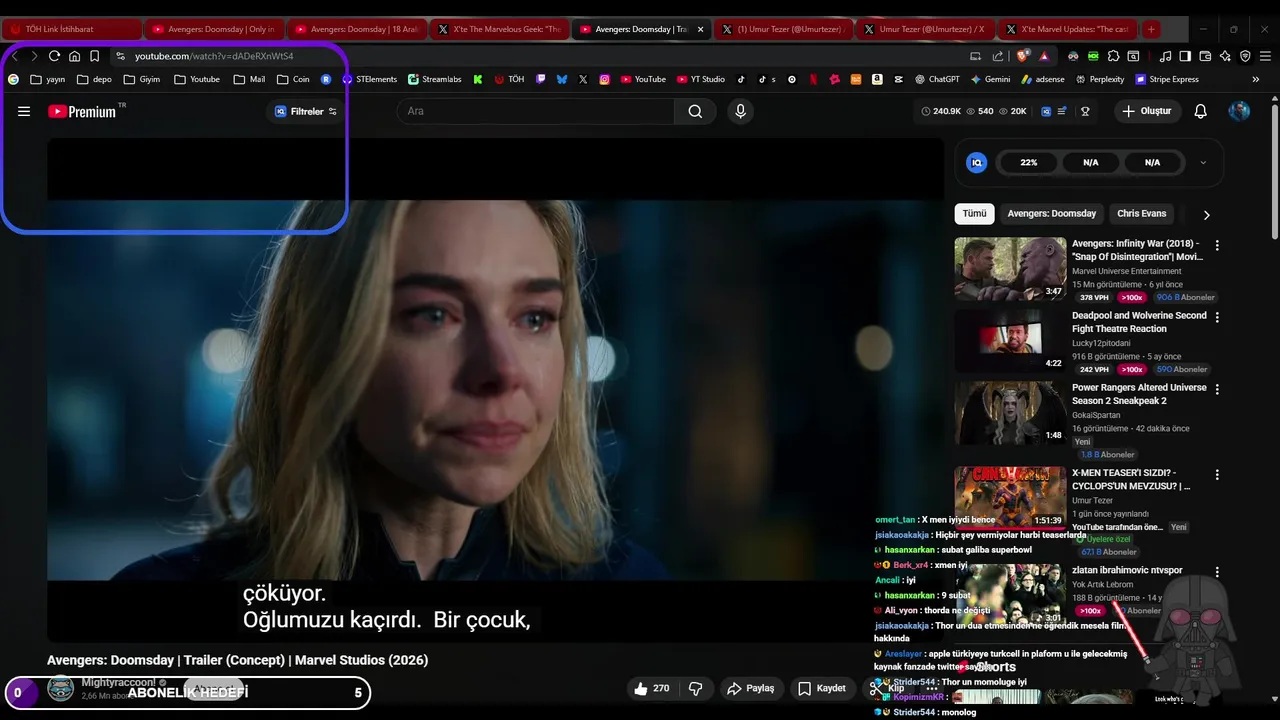Viewport: 1280px width, 720px height.
Task: Switch to the '(1) Umur Tezer' tab
Action: (x=784, y=29)
